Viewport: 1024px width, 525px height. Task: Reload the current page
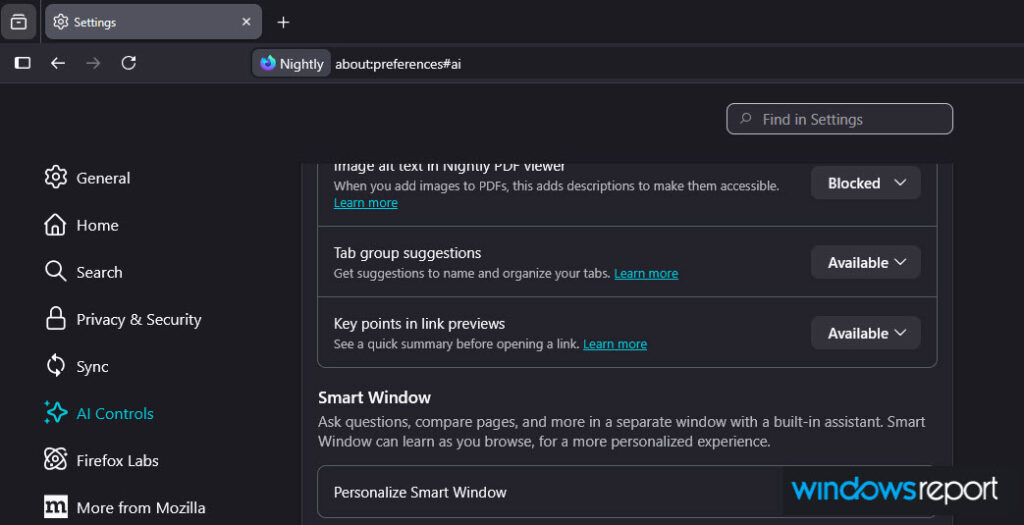(x=129, y=63)
